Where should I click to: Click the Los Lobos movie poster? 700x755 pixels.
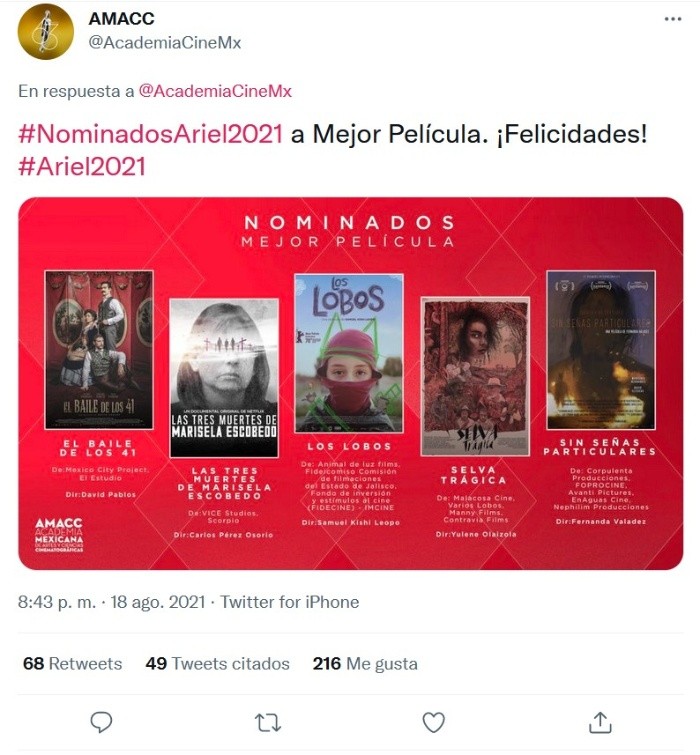pyautogui.click(x=349, y=353)
